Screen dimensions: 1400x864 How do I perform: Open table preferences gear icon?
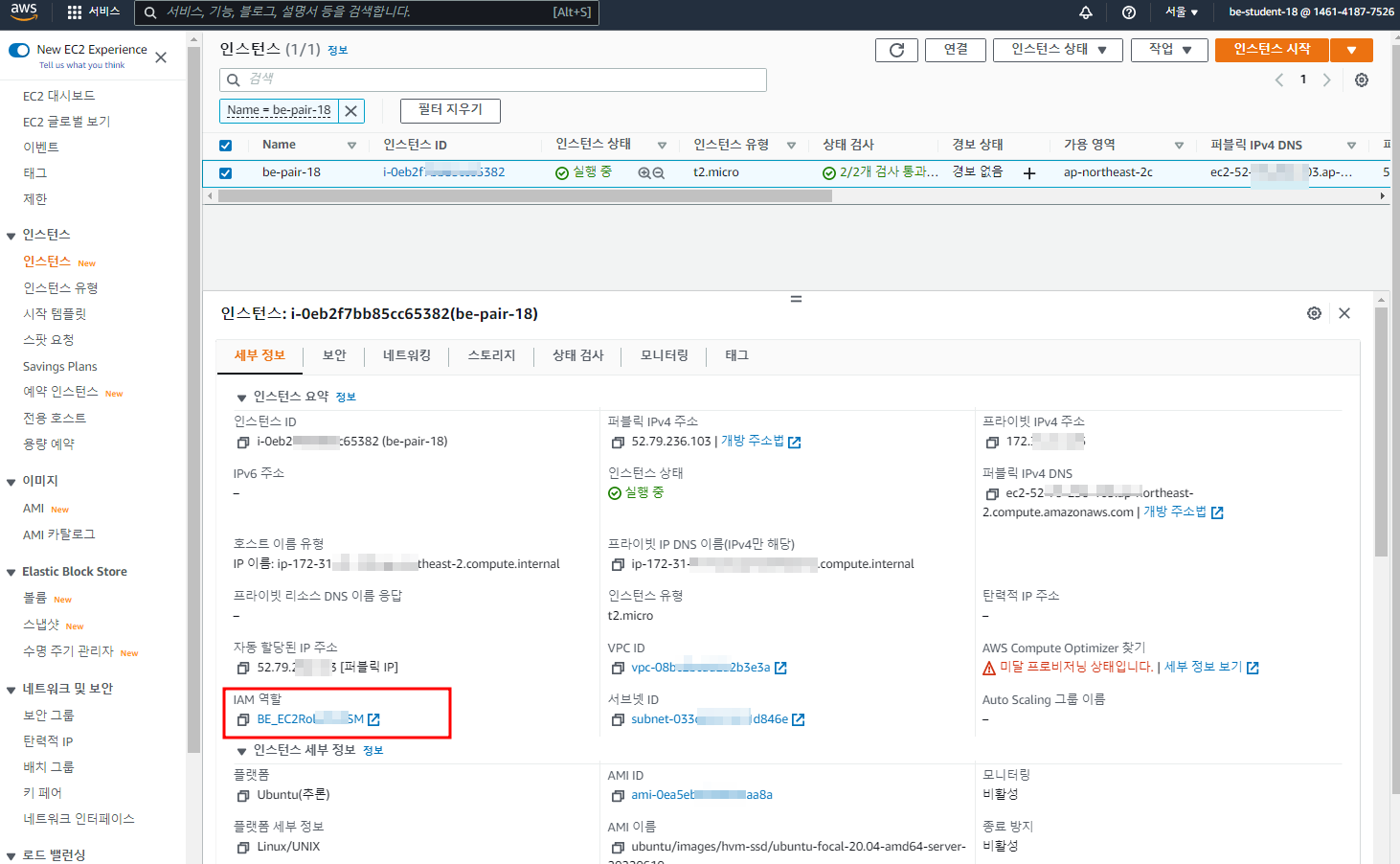coord(1362,80)
